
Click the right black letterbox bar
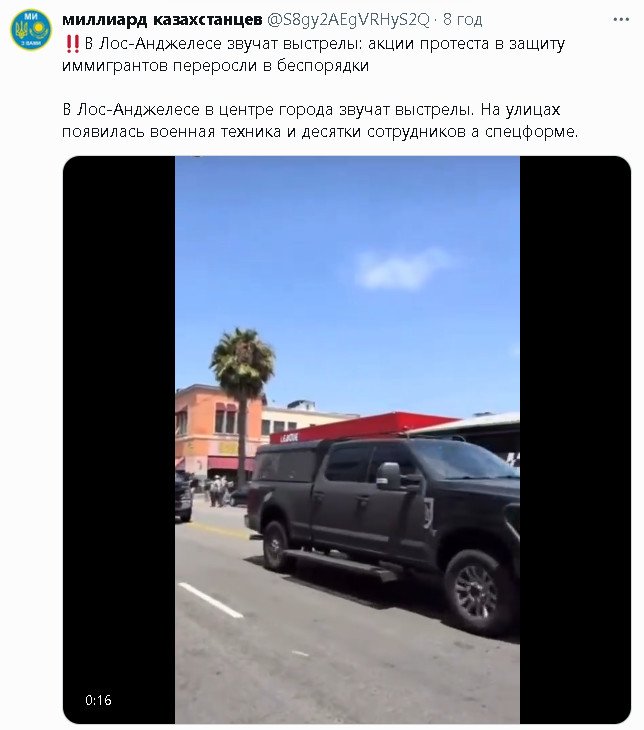575,440
